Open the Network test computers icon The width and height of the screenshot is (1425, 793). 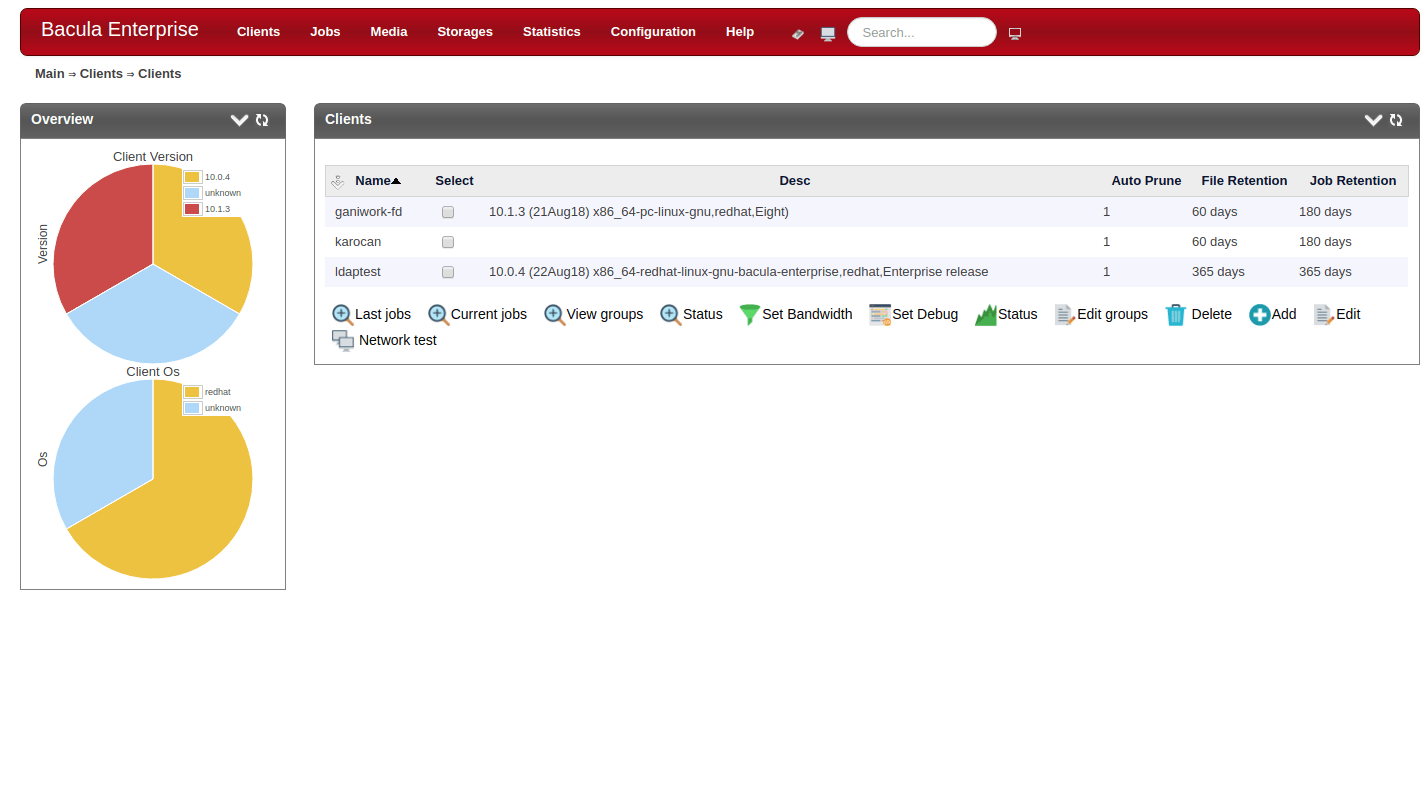point(343,340)
